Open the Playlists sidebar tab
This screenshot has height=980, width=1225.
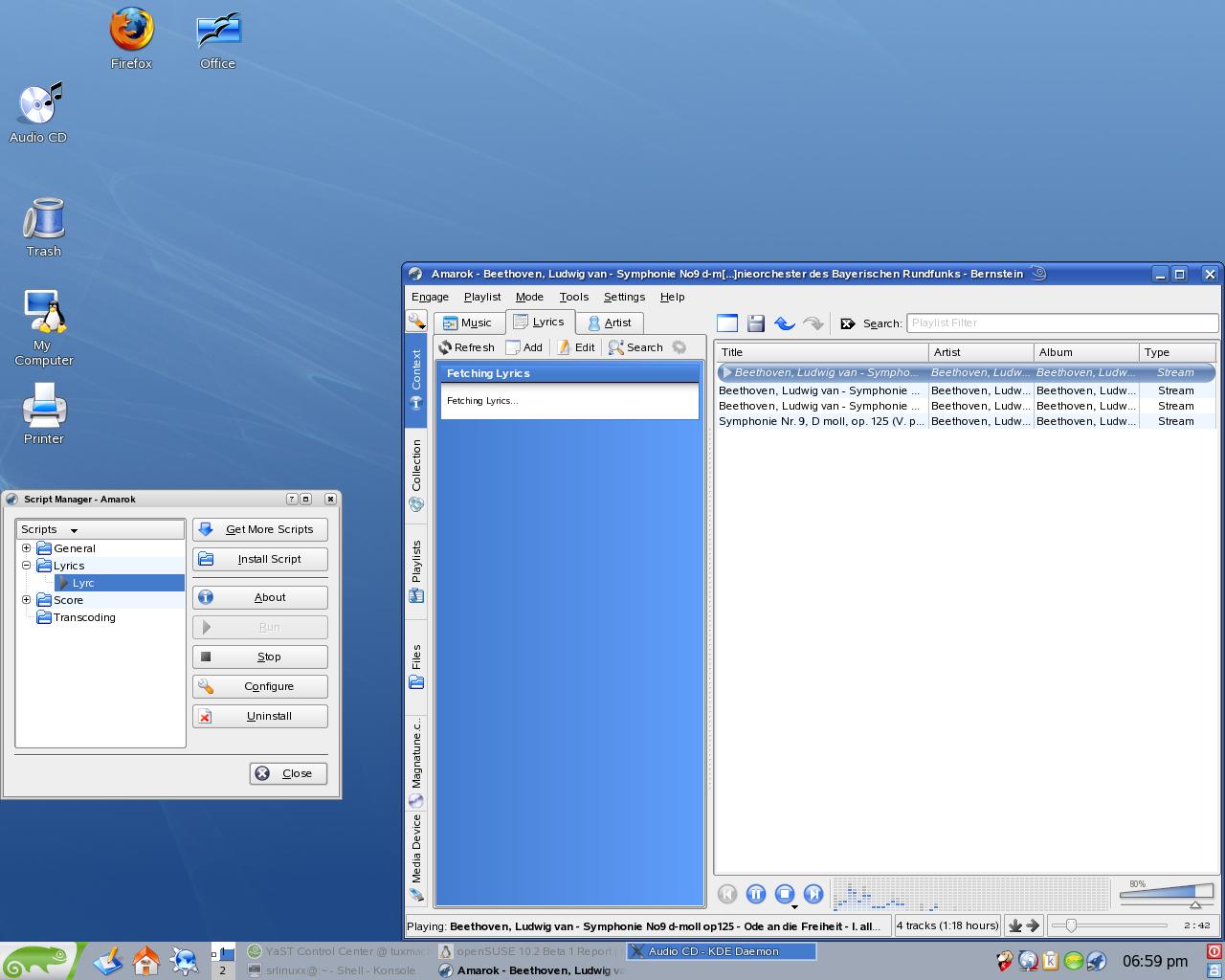pyautogui.click(x=416, y=571)
